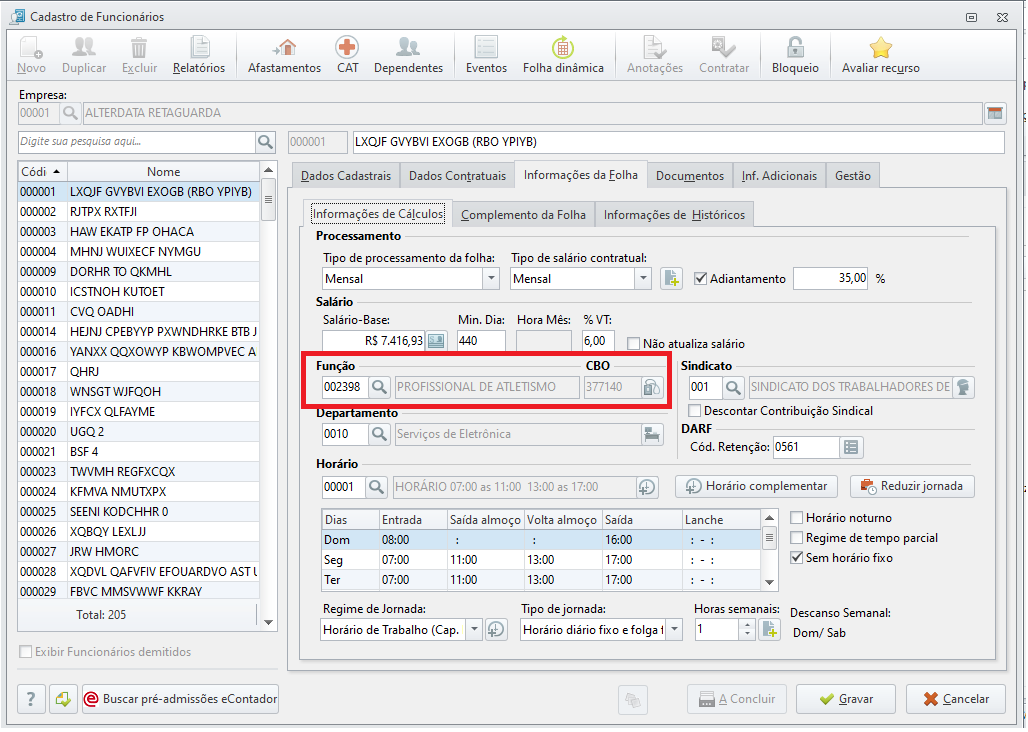Screen dimensions: 1028x732
Task: Open Bloqueio from the toolbar
Action: pos(795,54)
